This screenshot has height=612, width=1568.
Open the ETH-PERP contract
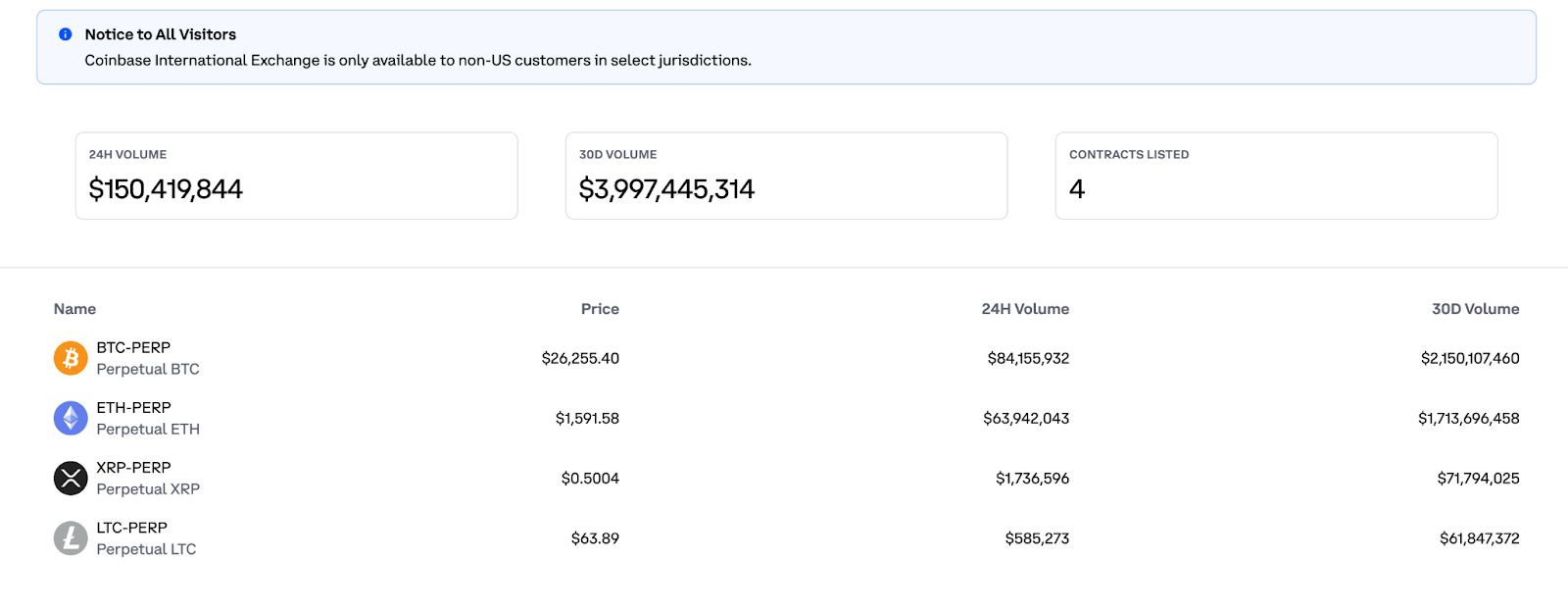click(x=133, y=407)
